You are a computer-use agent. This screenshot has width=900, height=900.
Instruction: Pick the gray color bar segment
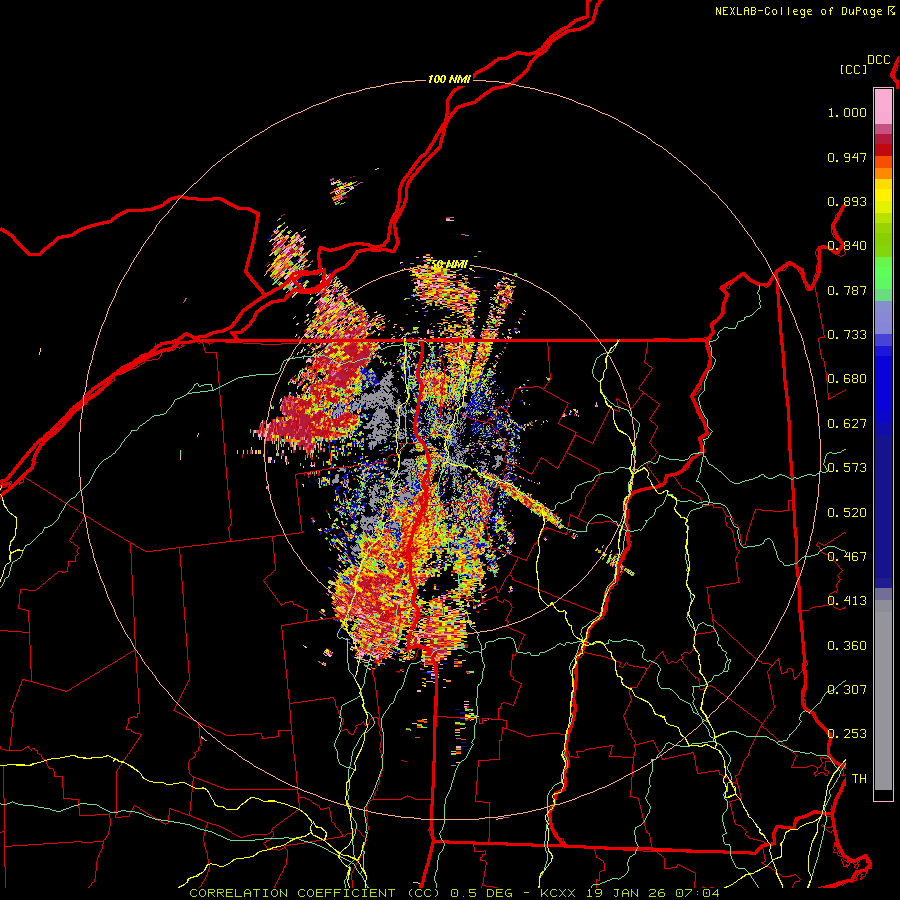tap(883, 695)
